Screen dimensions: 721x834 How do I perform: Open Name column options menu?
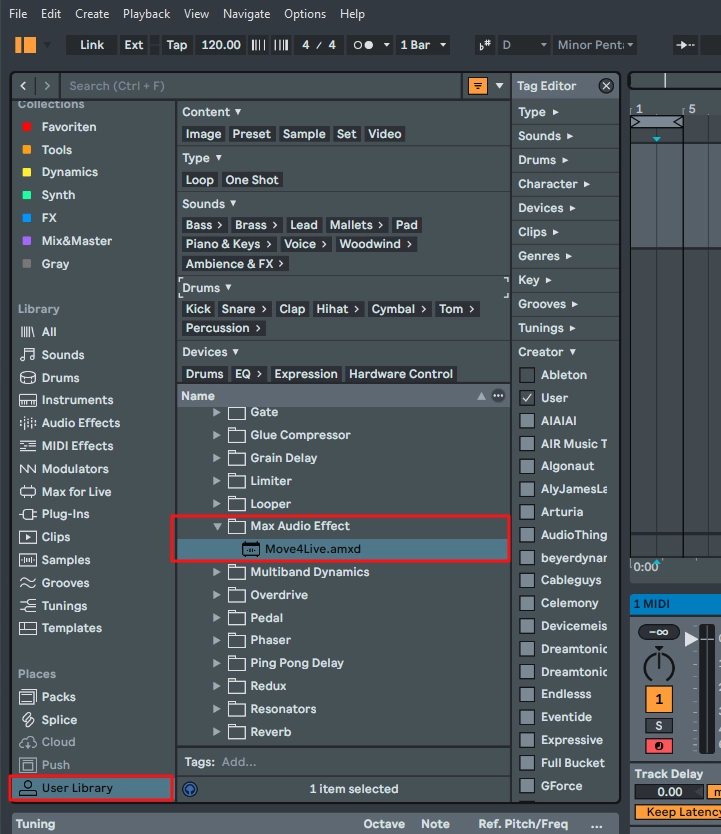coord(498,395)
